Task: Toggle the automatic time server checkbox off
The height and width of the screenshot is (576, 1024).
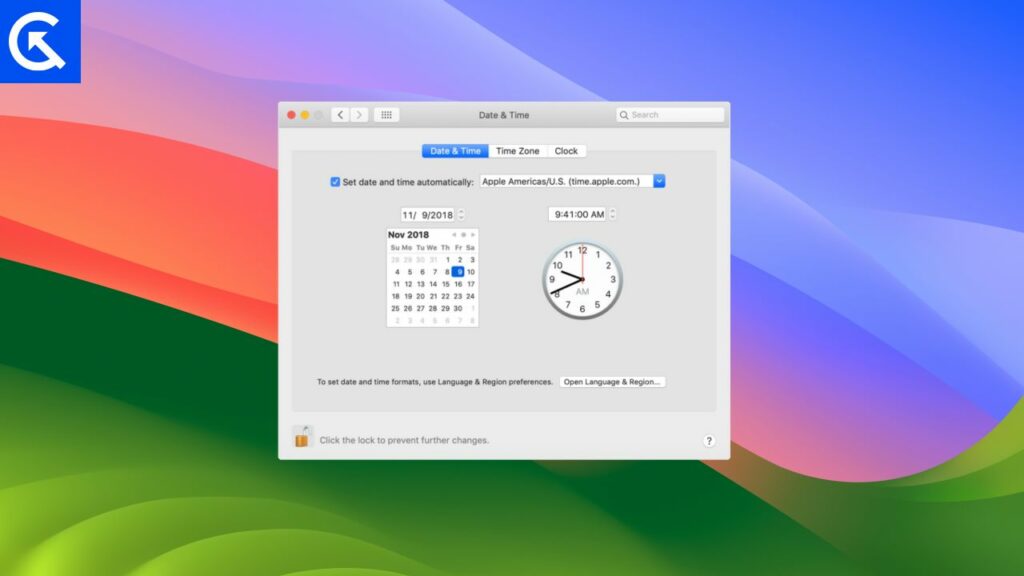Action: [x=335, y=181]
